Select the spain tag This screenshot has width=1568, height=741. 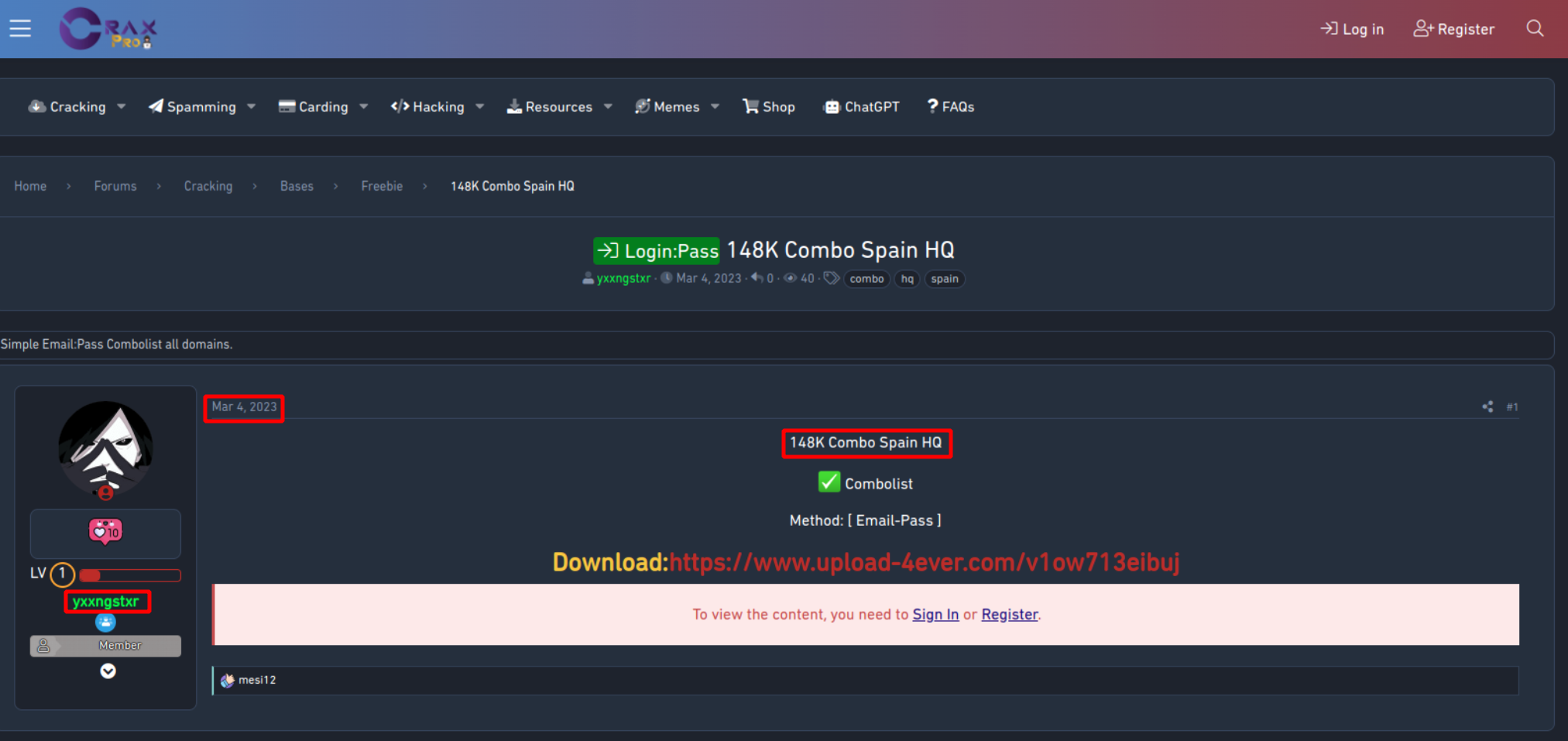(944, 279)
